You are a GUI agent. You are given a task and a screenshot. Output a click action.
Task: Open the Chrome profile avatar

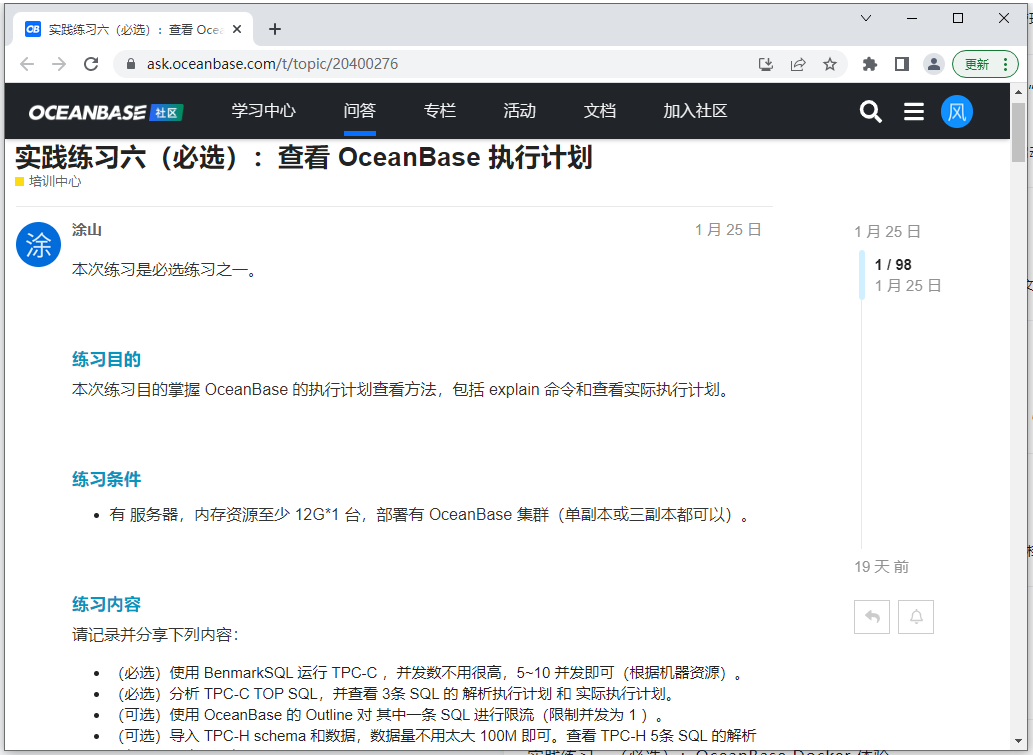point(934,64)
